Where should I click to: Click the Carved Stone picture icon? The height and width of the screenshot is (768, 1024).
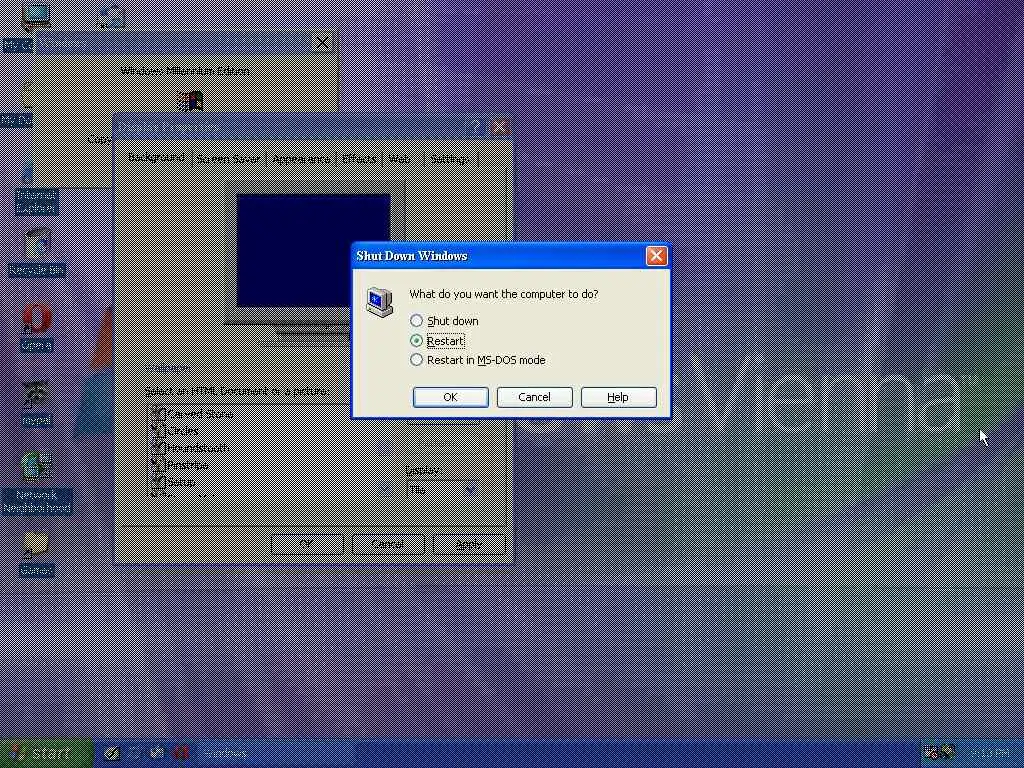coord(157,413)
